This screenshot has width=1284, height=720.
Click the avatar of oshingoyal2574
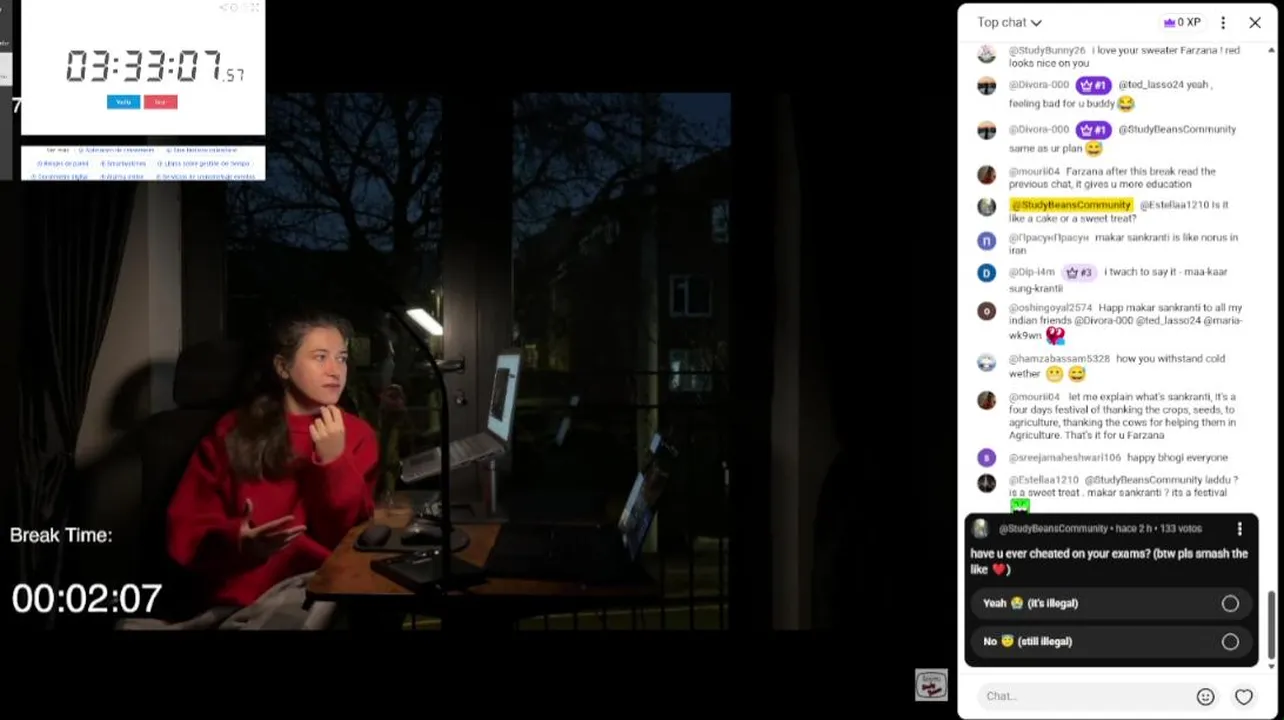[x=986, y=311]
